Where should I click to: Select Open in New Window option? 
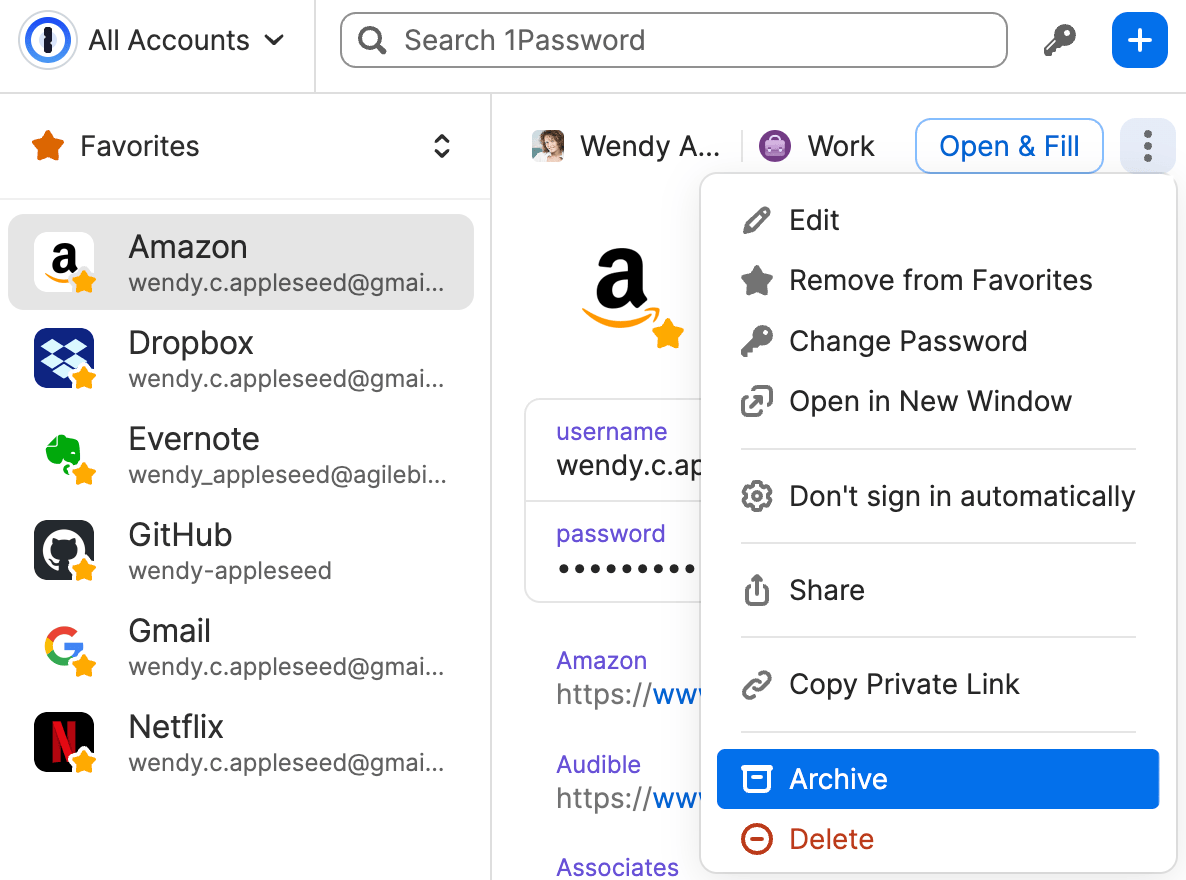930,401
